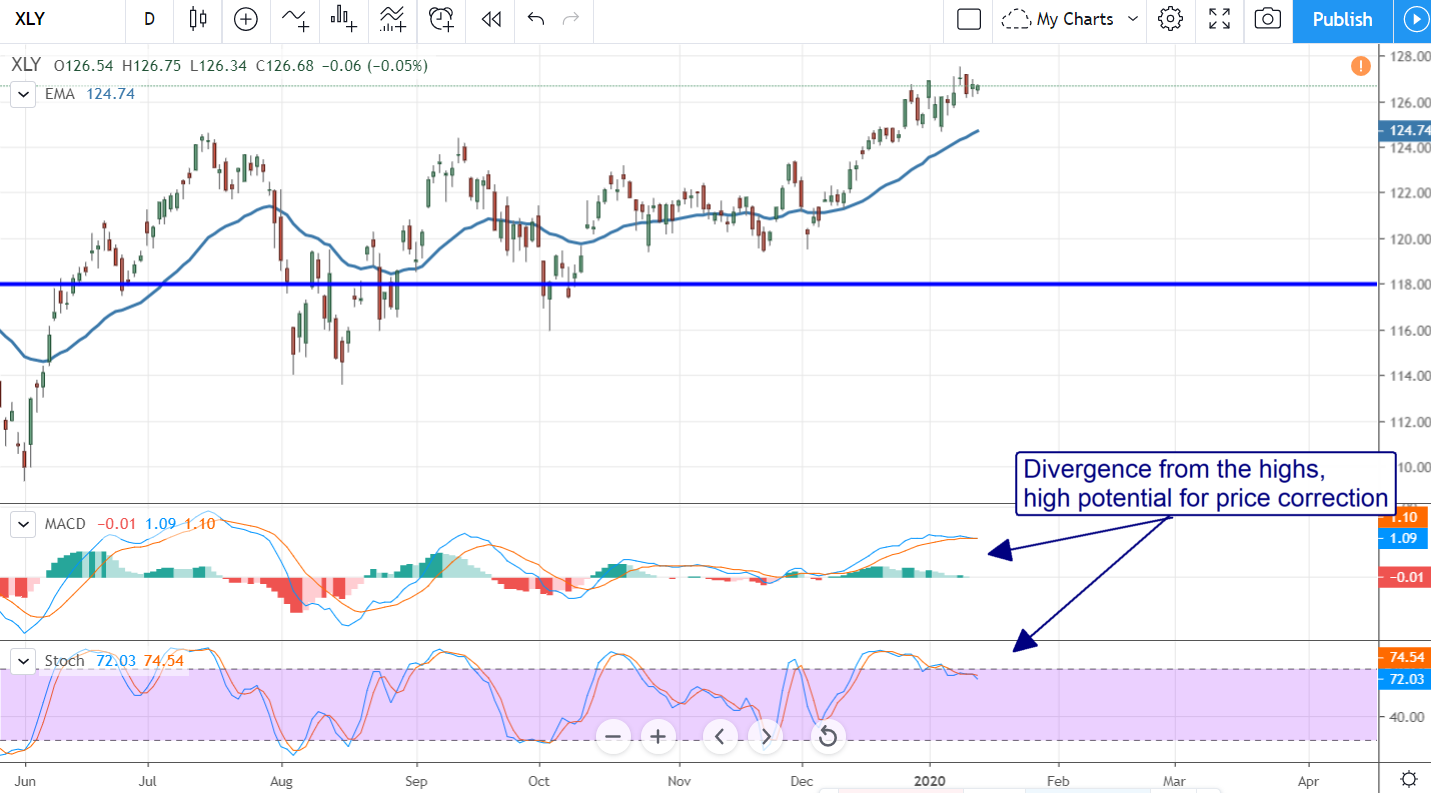Select the MACD label text
The width and height of the screenshot is (1431, 793).
click(x=65, y=524)
